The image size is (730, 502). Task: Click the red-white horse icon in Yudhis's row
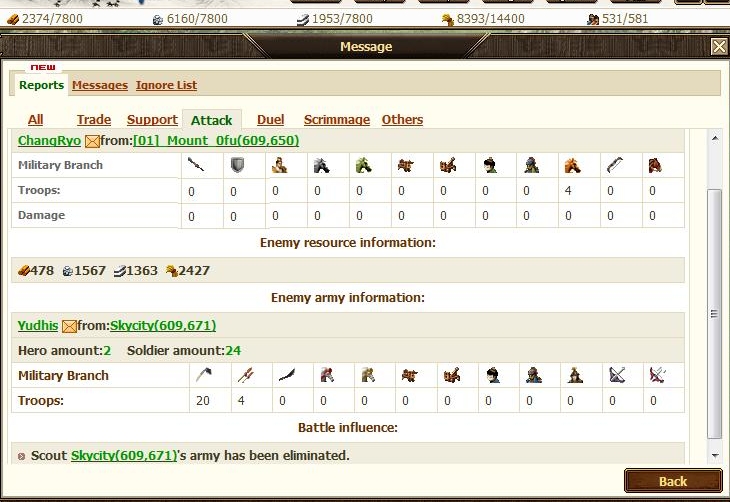(x=327, y=375)
